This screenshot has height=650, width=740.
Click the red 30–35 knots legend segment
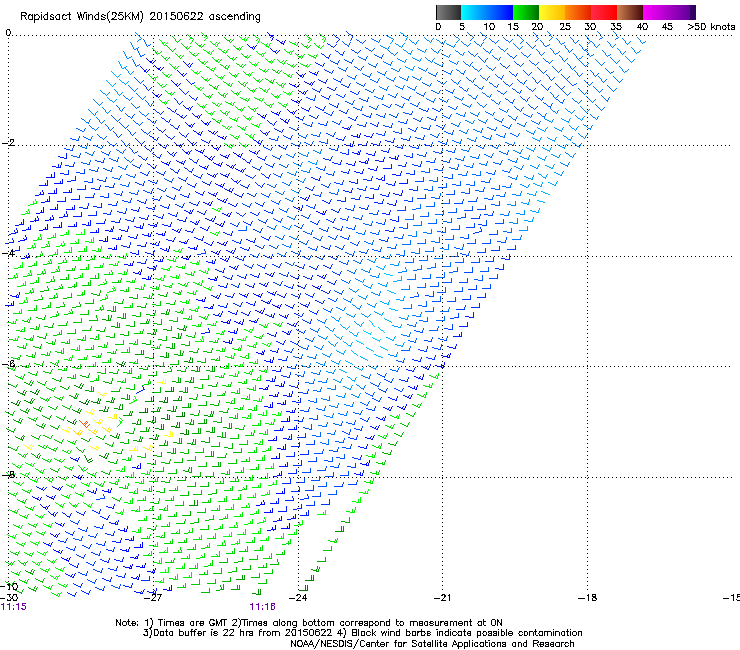603,12
